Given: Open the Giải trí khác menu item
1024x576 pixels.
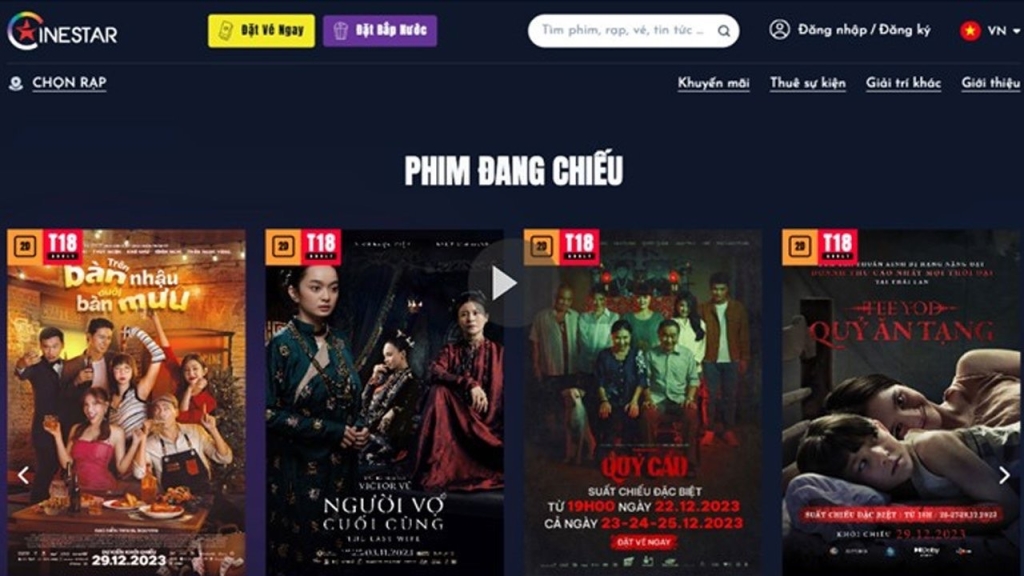Looking at the screenshot, I should 903,83.
